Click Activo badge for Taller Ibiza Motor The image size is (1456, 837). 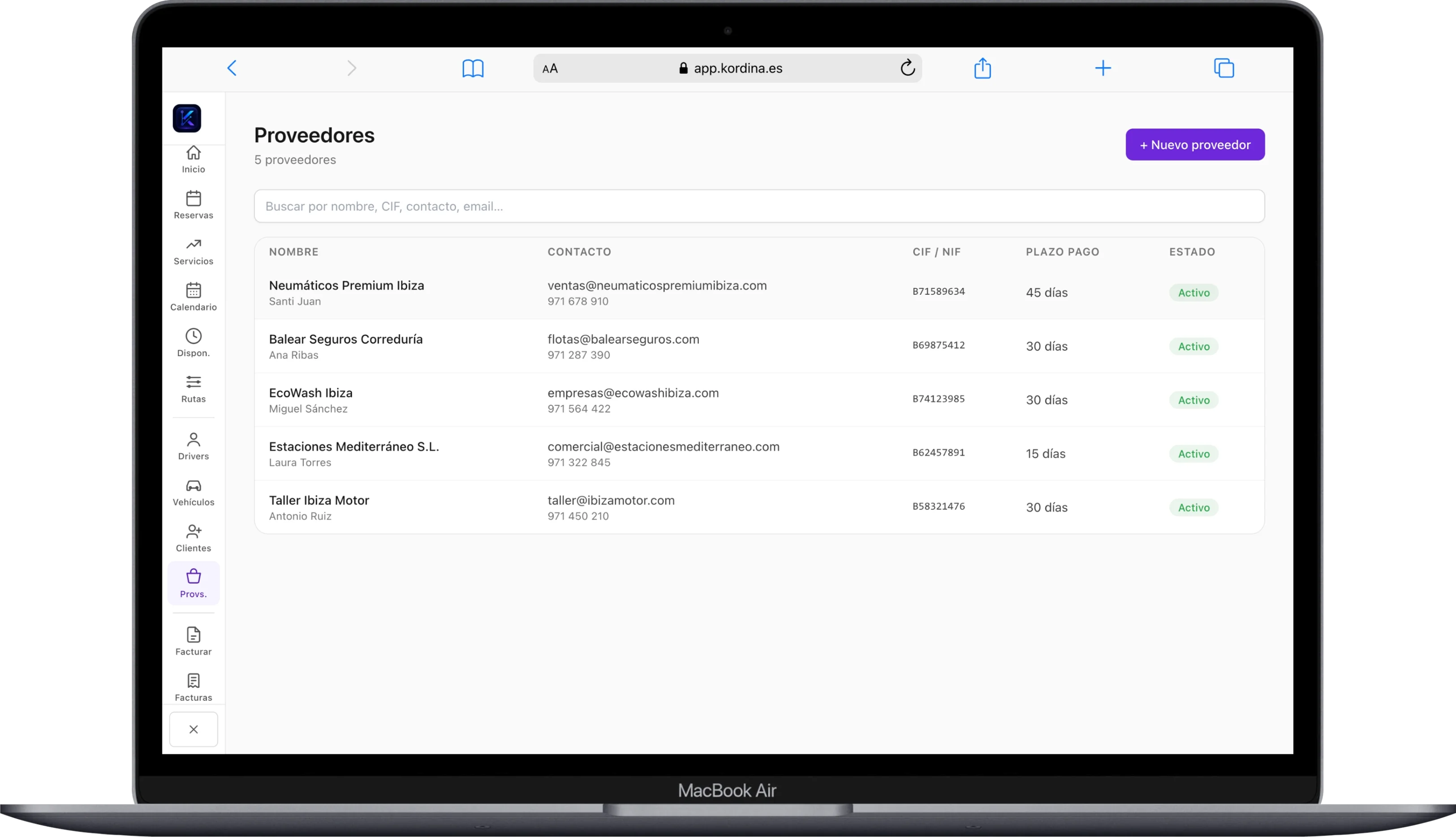click(1193, 508)
